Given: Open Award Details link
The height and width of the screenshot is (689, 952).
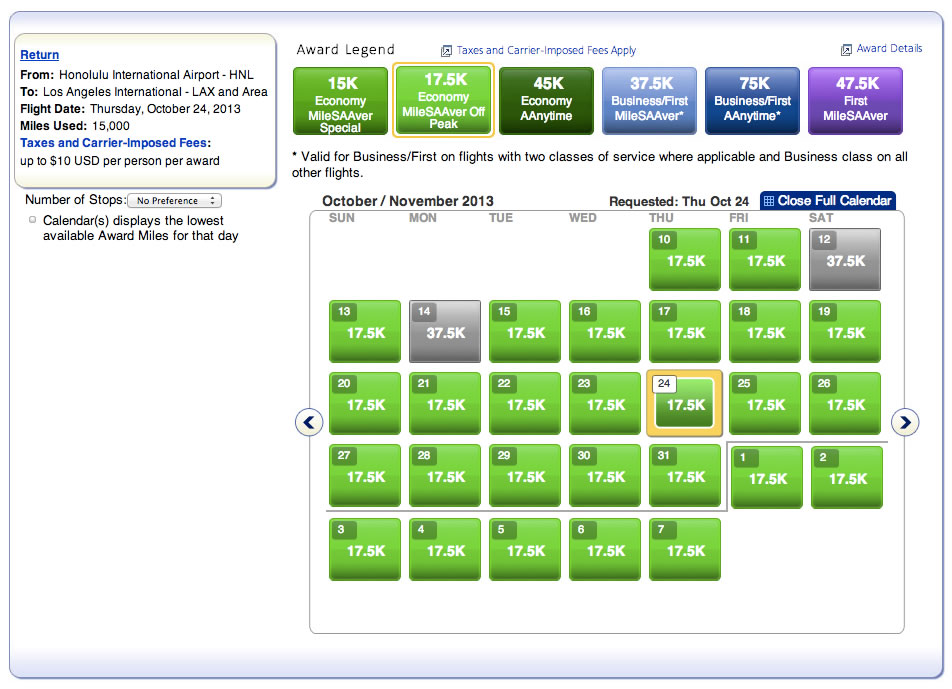Looking at the screenshot, I should click(x=889, y=49).
